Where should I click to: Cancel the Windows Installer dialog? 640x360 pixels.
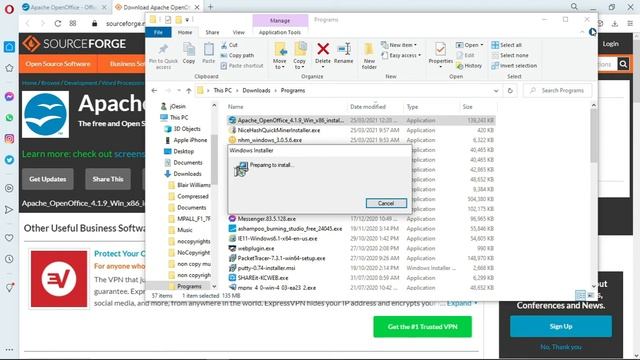click(x=386, y=203)
